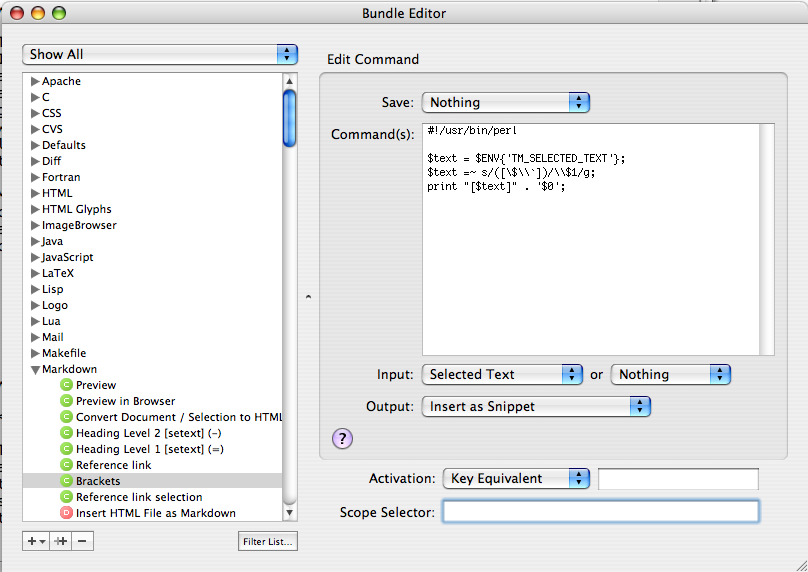The height and width of the screenshot is (572, 808).
Task: Open the Save dropdown set to Nothing
Action: point(506,102)
